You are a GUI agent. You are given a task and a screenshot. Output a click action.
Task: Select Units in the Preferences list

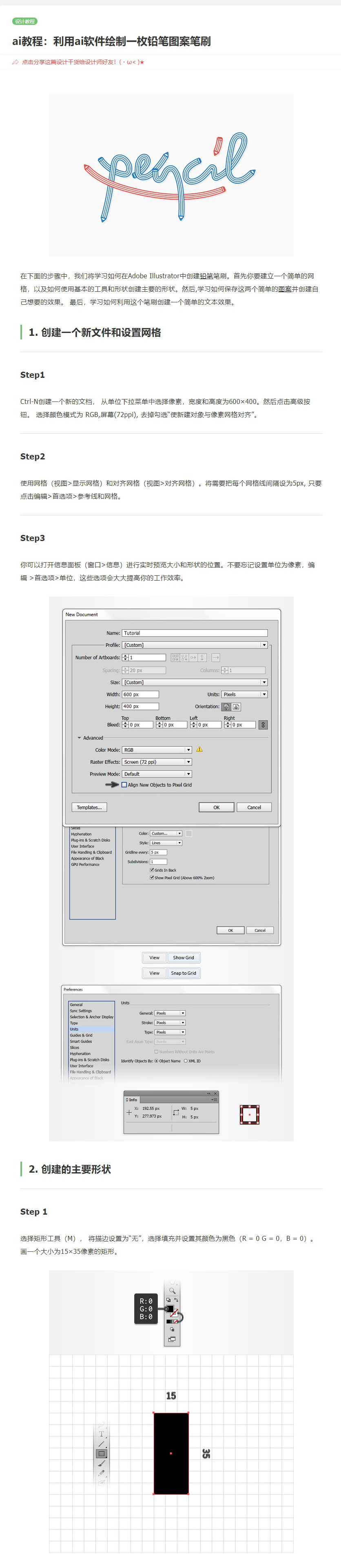point(91,1029)
